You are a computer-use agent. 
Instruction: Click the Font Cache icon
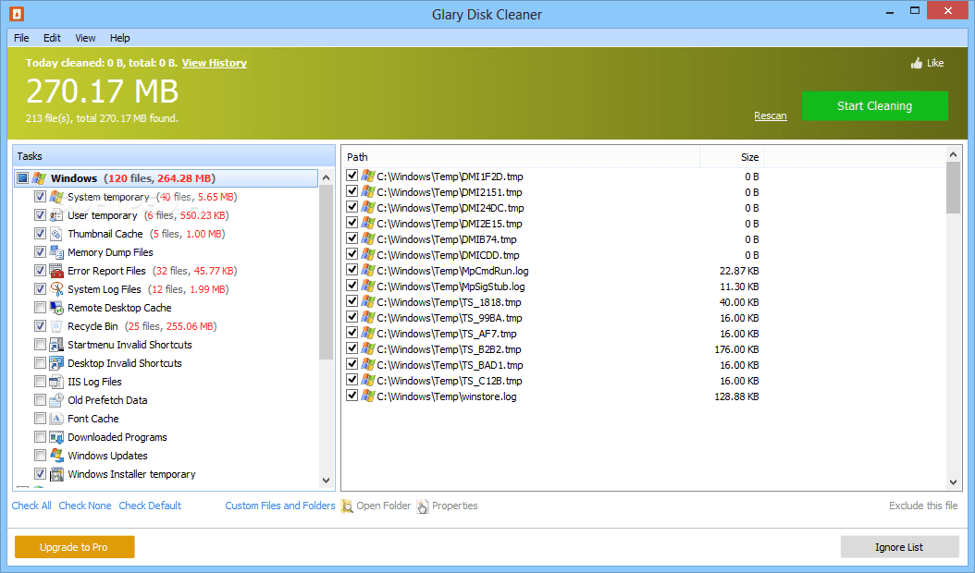point(57,419)
